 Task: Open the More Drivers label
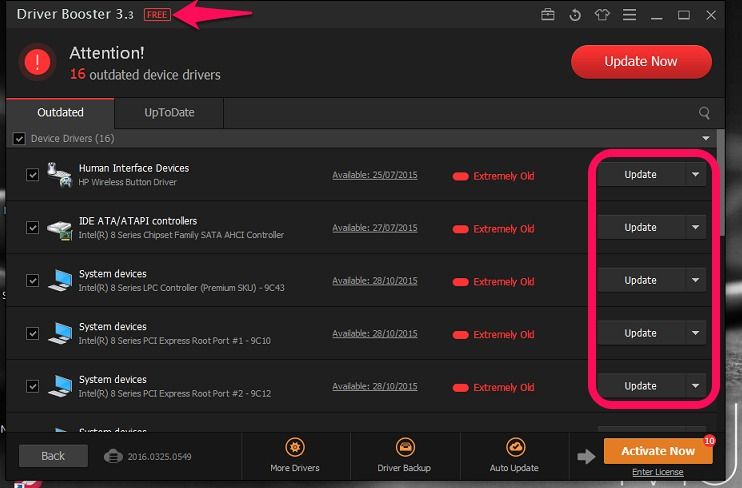coord(295,468)
